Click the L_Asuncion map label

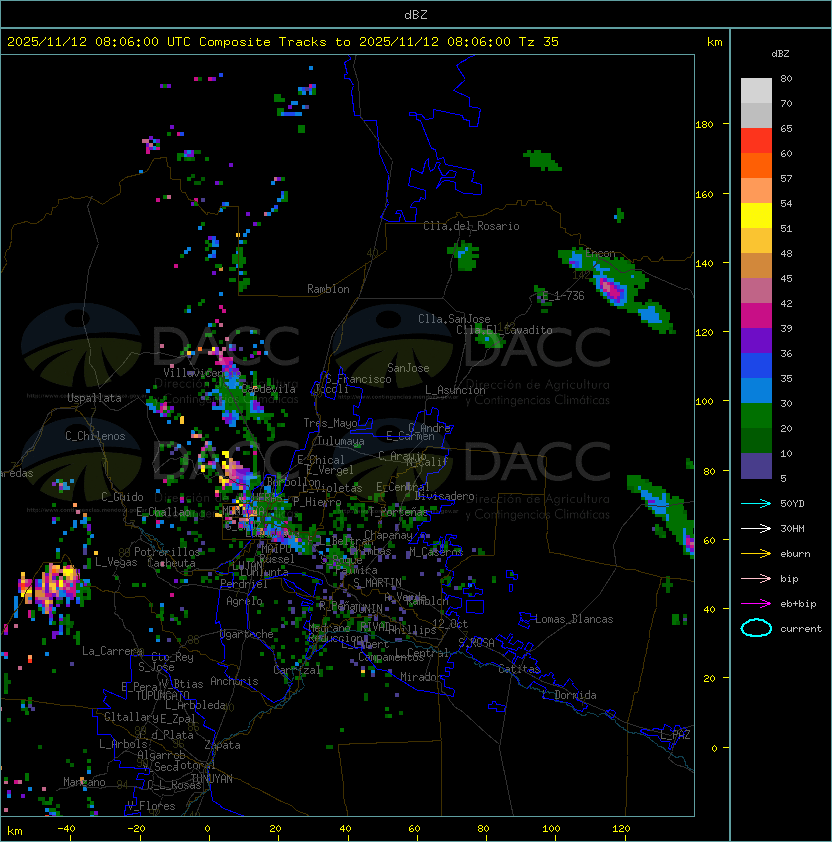click(455, 390)
